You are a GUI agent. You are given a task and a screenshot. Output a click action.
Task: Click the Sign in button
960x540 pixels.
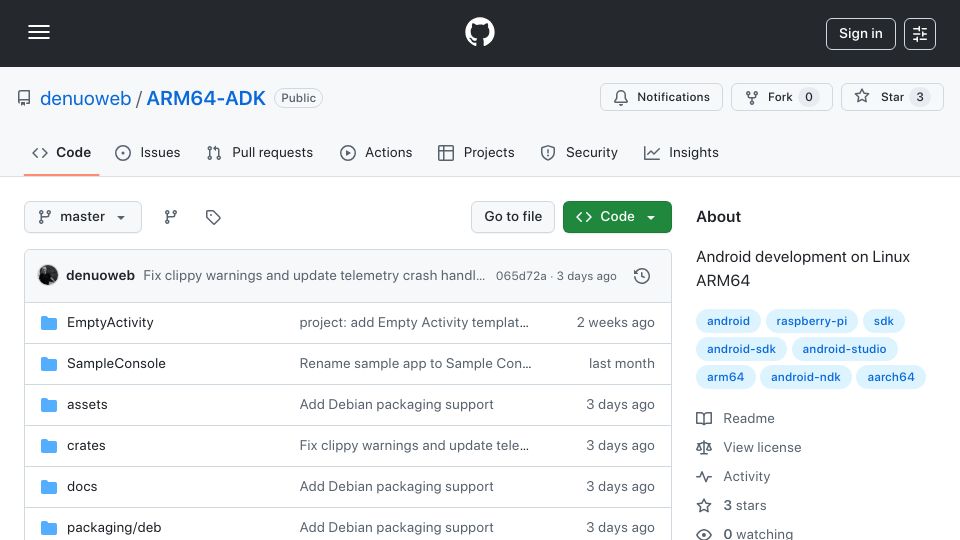click(860, 34)
